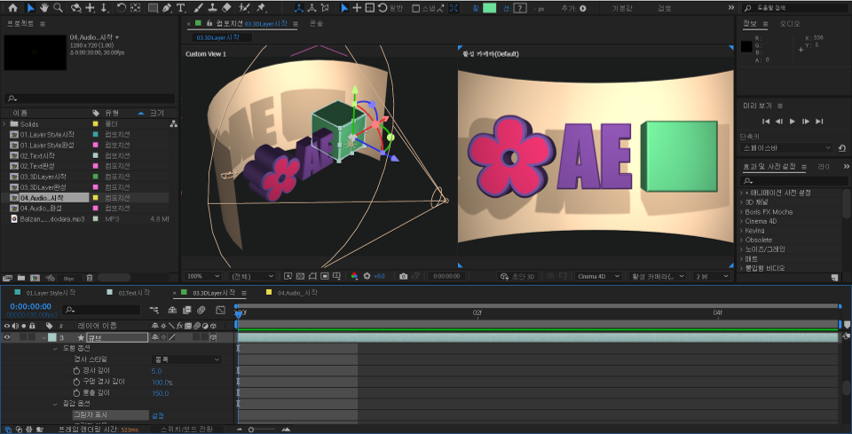Toggle shy switch for layer 3
Viewport: 852px width, 434px height.
click(x=155, y=337)
